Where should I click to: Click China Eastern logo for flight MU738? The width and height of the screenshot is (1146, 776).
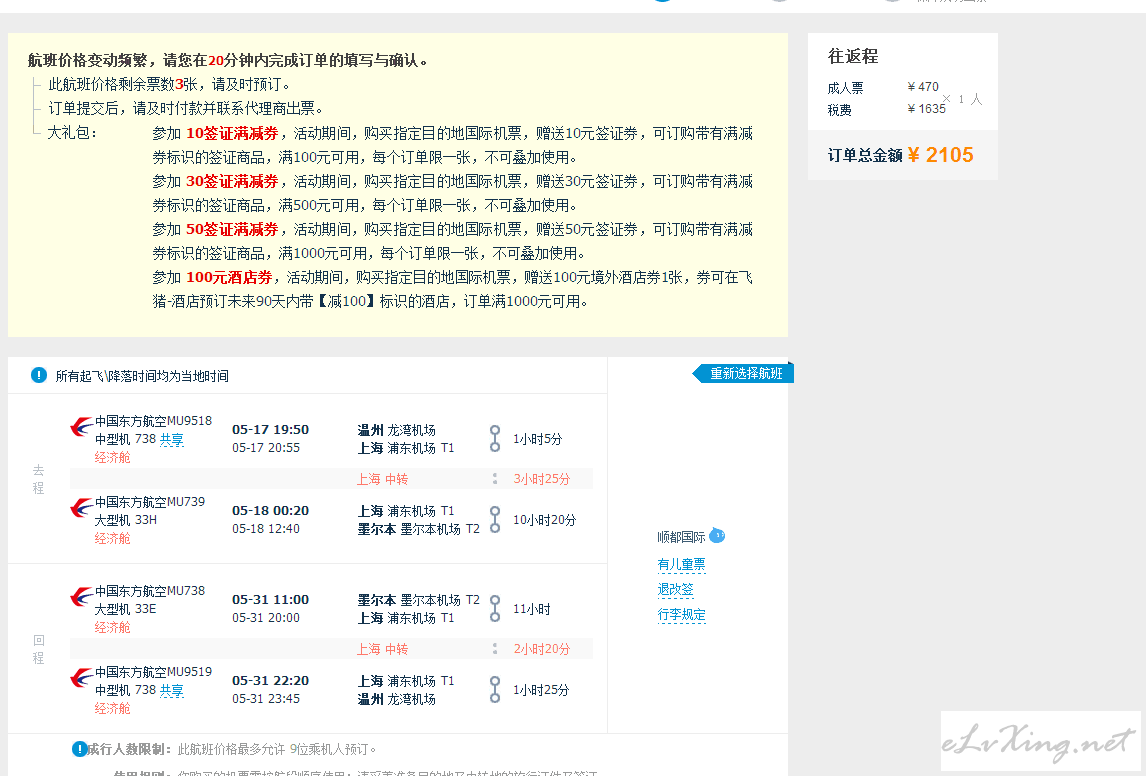[x=81, y=596]
